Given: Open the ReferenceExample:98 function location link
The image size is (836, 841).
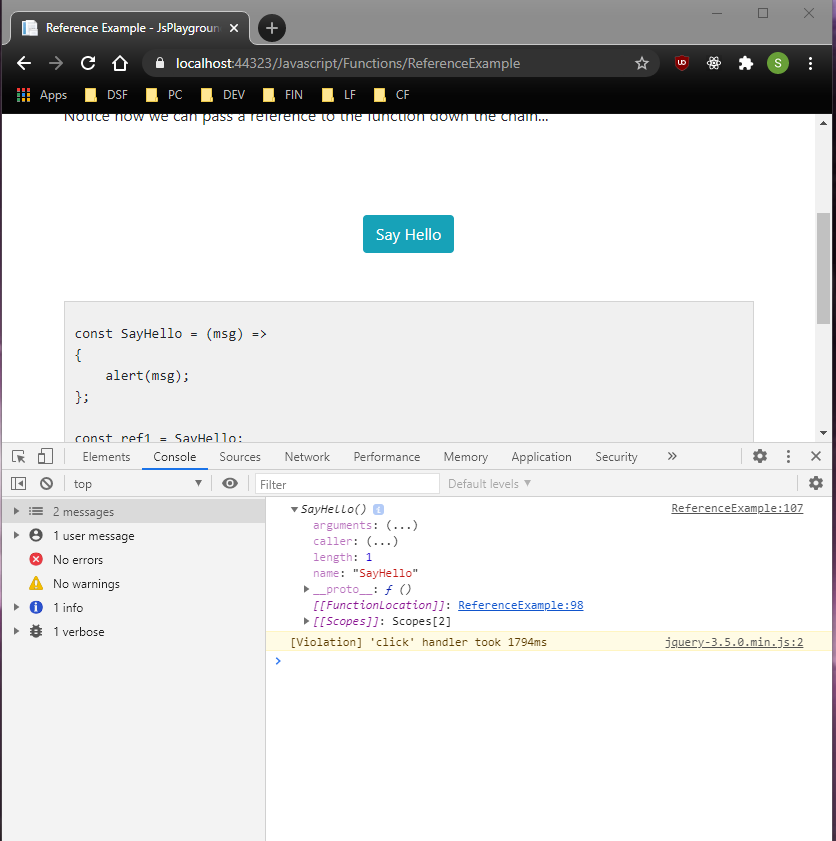Looking at the screenshot, I should (520, 606).
